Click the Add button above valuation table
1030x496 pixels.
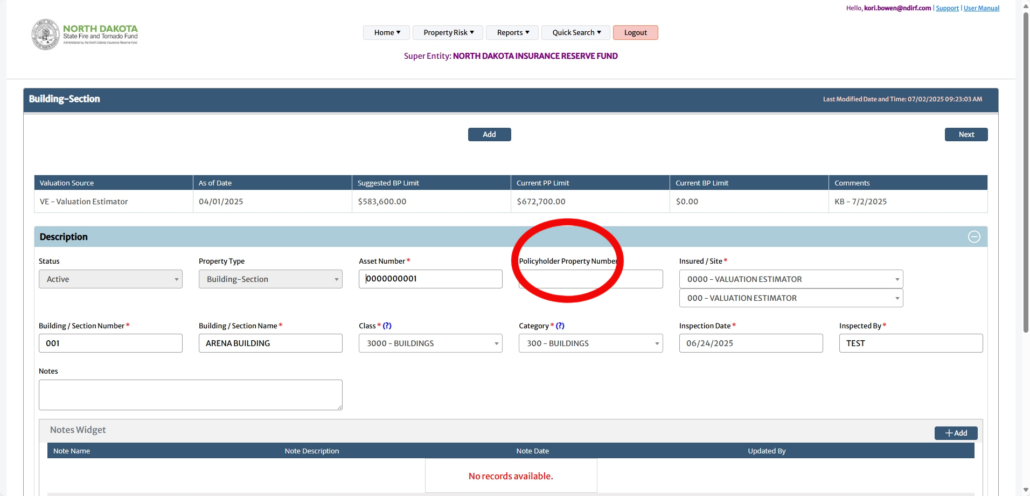coord(489,134)
